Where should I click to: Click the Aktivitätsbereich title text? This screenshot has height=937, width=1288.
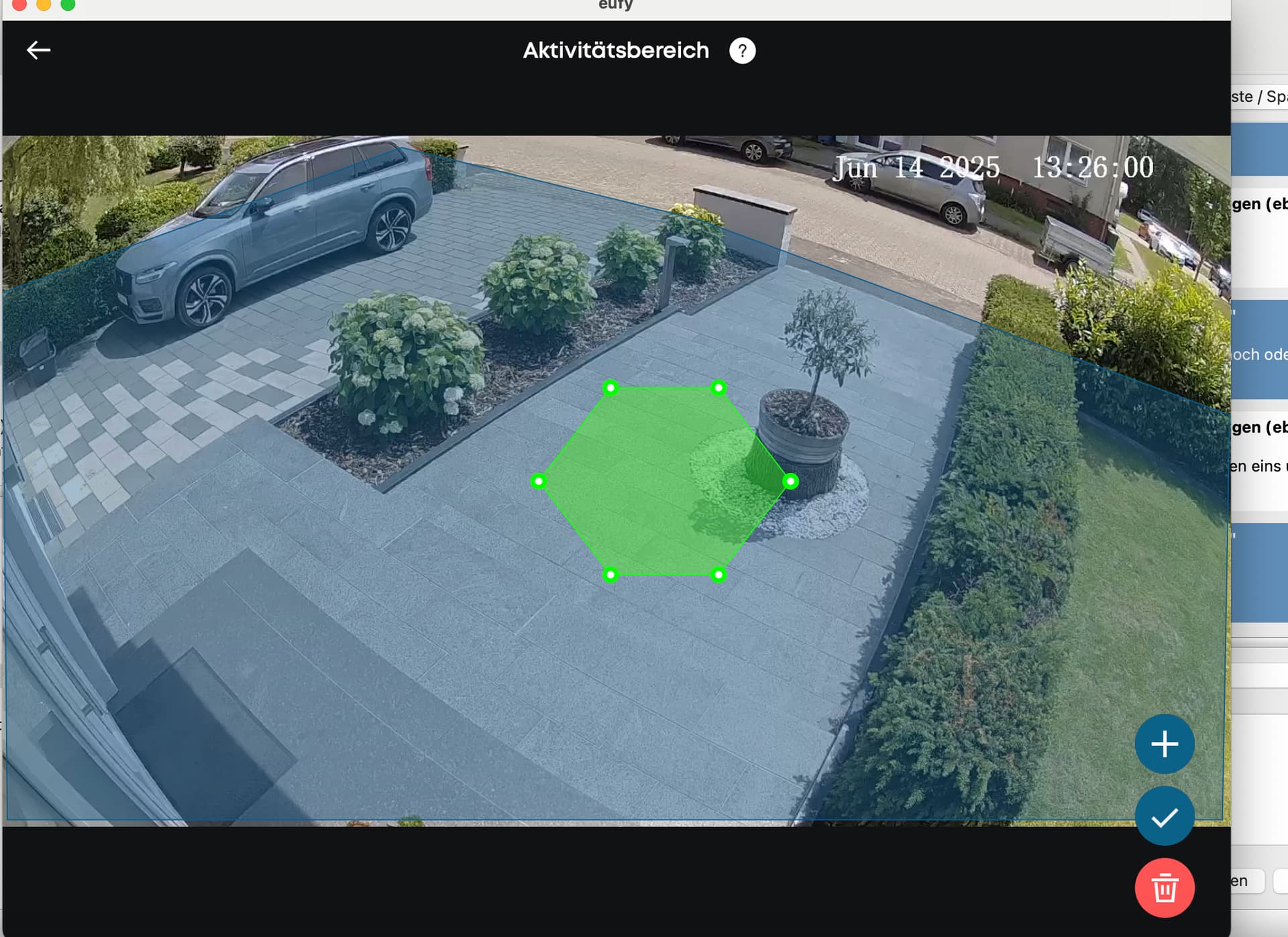tap(615, 50)
